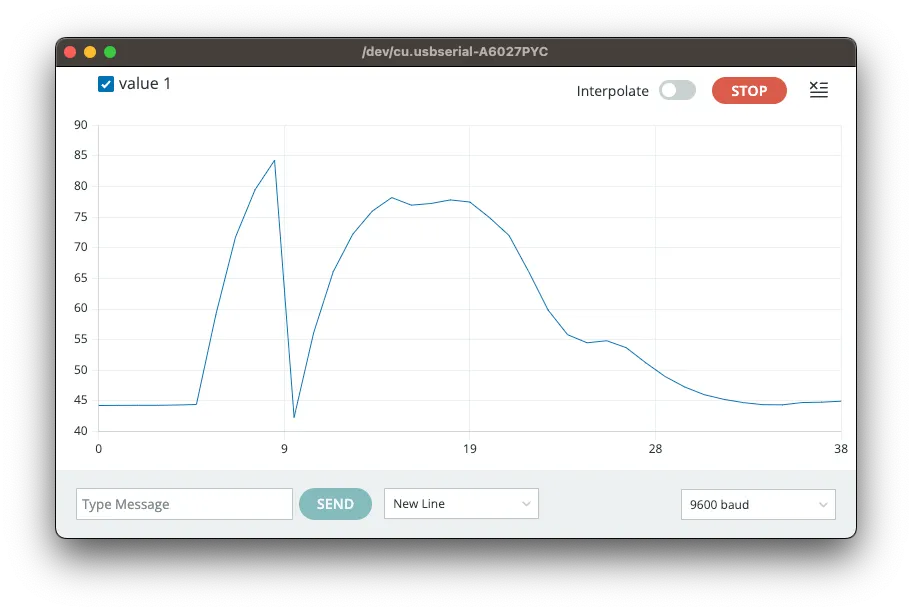The height and width of the screenshot is (612, 912).
Task: Click the y-axis label 90
Action: (x=81, y=125)
